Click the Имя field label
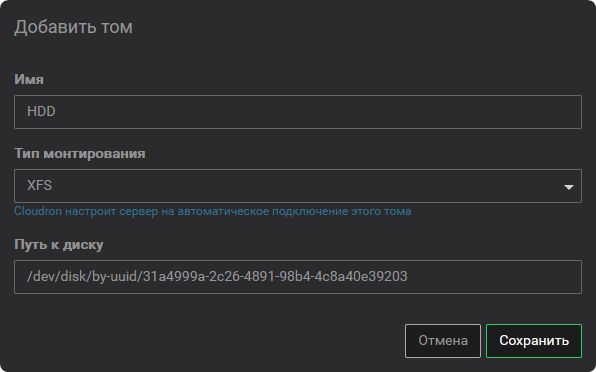The width and height of the screenshot is (596, 372). [x=29, y=79]
